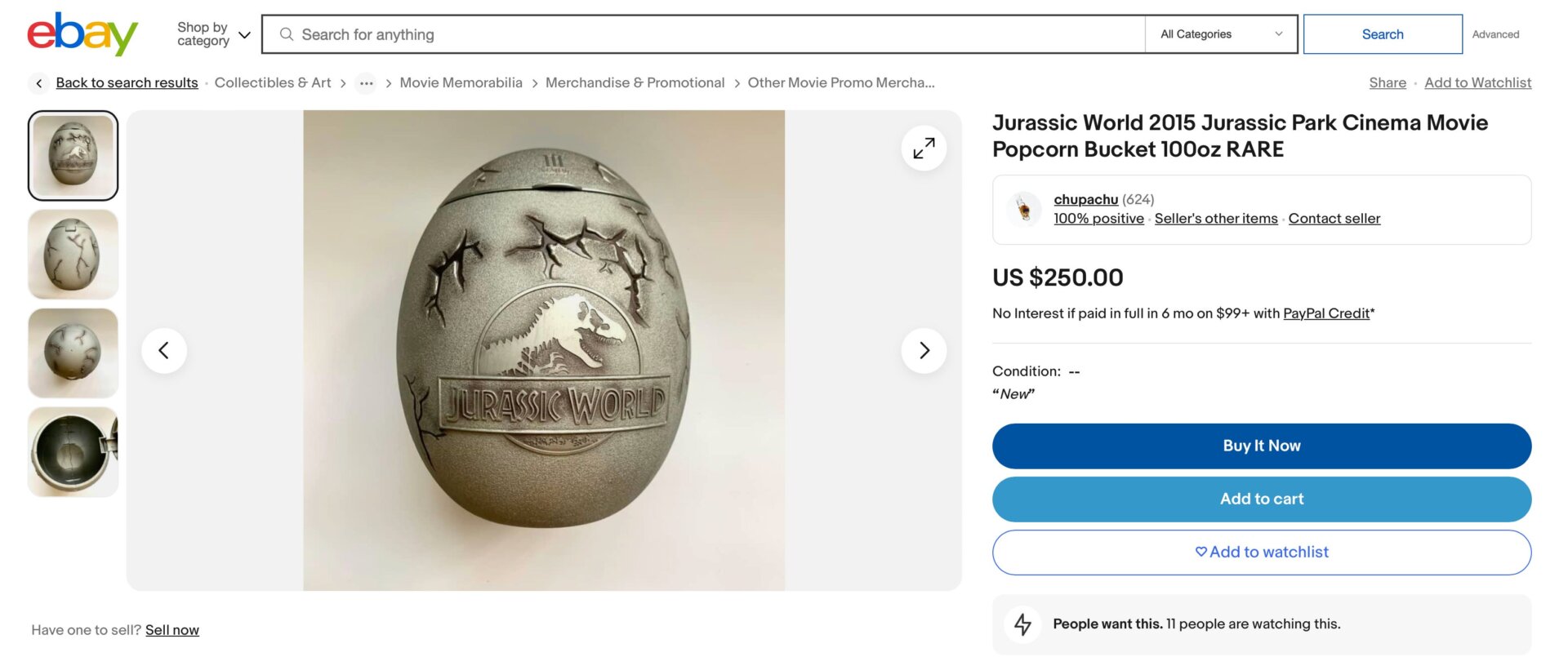This screenshot has width=1568, height=657.
Task: Expand the hidden breadcrumb items via the ellipsis
Action: click(366, 82)
